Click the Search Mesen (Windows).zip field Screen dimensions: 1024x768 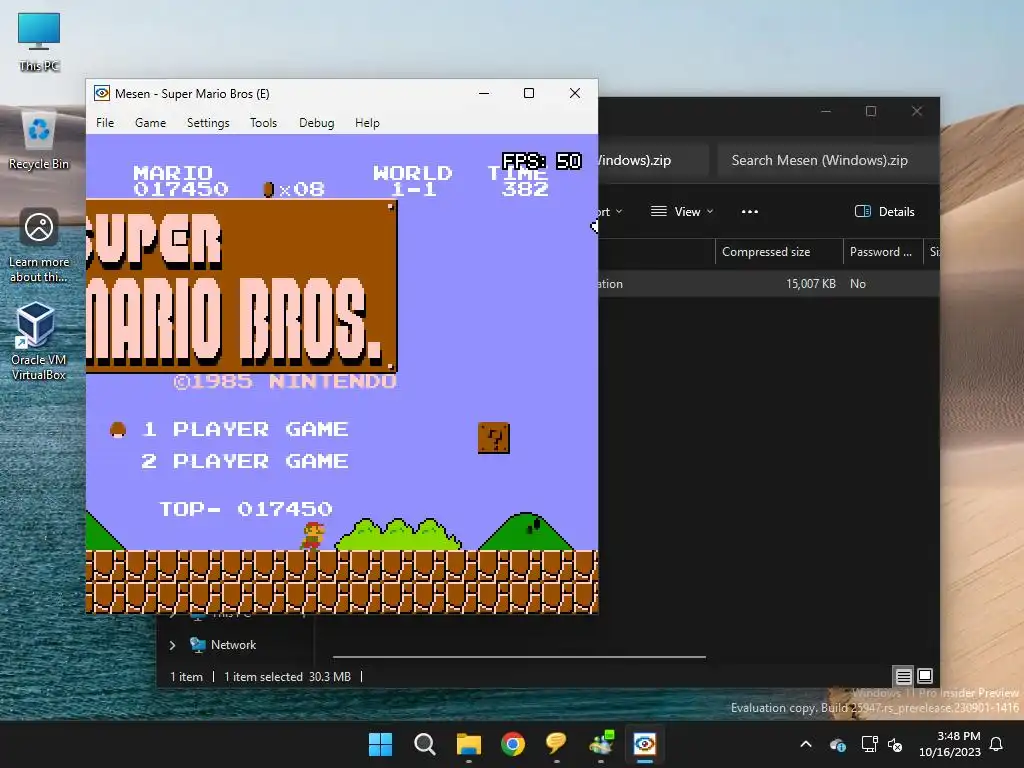click(827, 161)
